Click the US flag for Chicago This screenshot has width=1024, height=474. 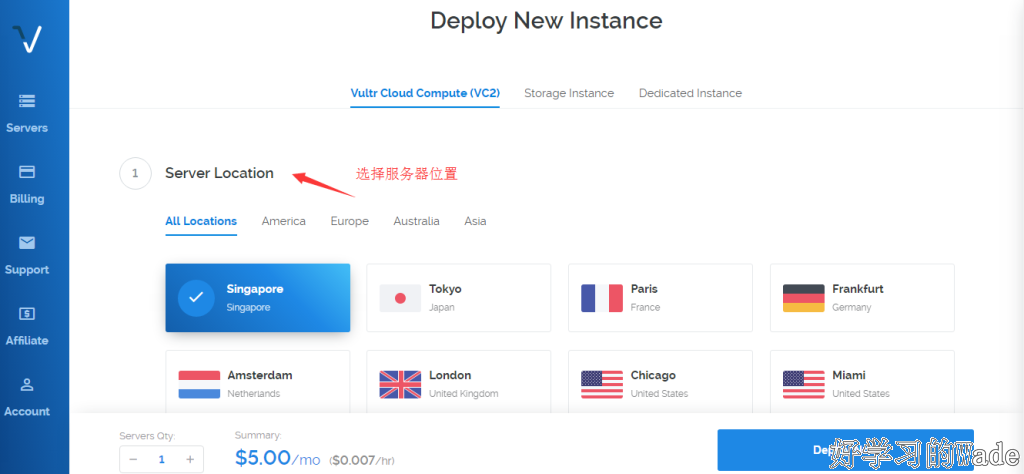tap(602, 385)
